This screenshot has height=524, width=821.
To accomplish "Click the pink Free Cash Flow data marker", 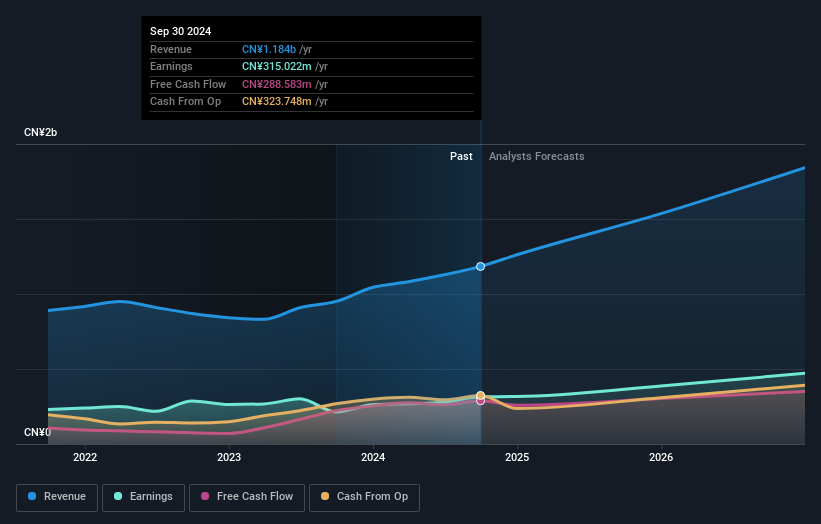I will tap(481, 401).
